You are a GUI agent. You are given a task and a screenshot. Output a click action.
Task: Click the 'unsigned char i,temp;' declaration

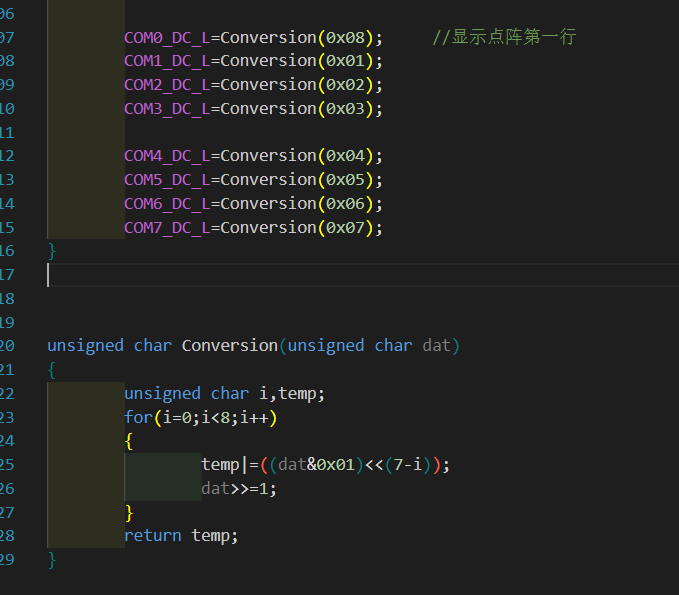224,393
